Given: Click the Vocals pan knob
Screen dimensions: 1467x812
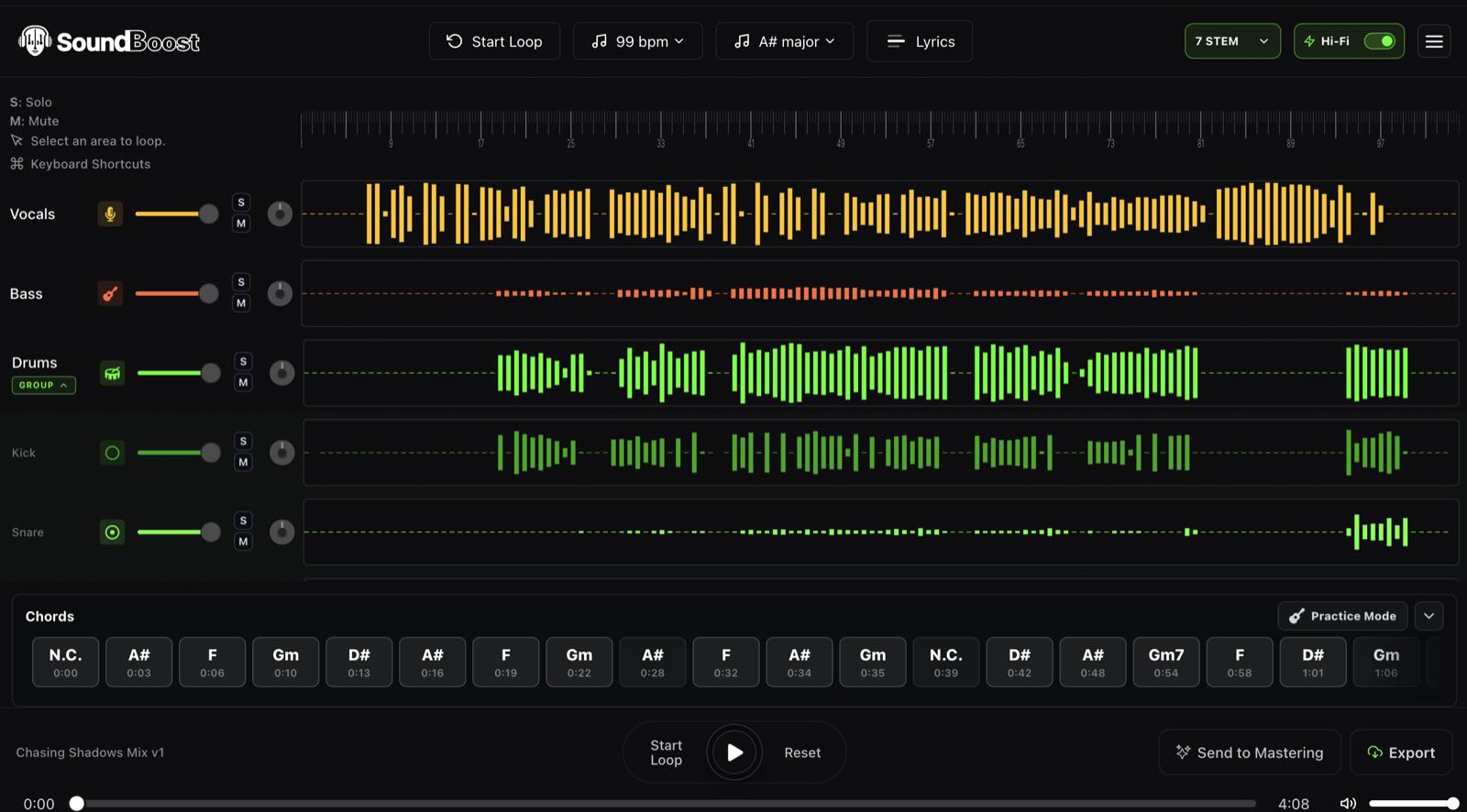Looking at the screenshot, I should click(x=280, y=214).
